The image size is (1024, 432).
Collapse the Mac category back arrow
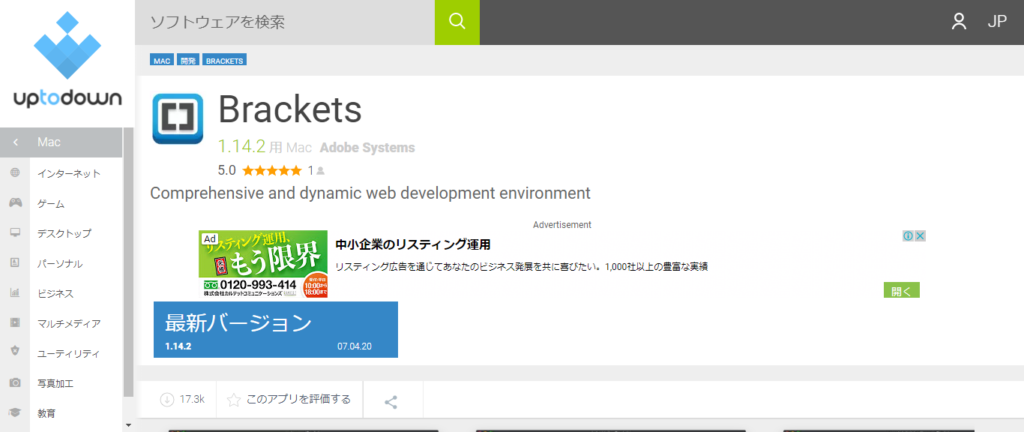pyautogui.click(x=15, y=142)
